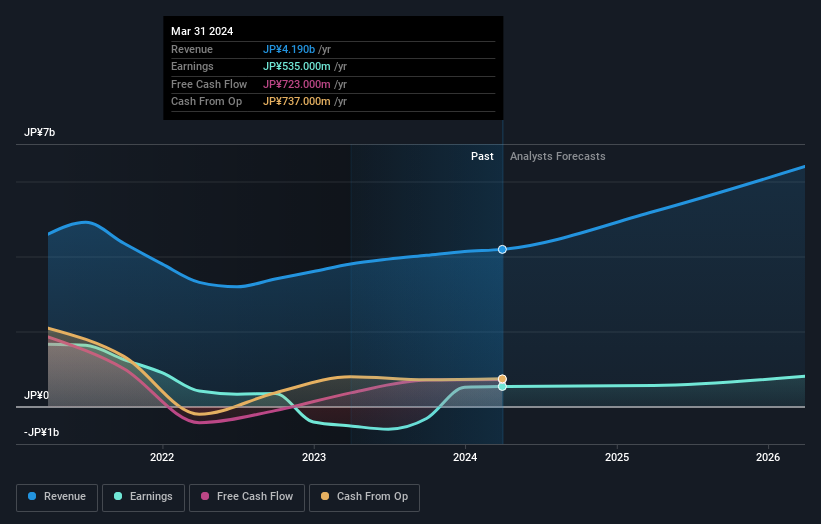Click the Revenue label in the tooltip
The height and width of the screenshot is (524, 821).
192,49
